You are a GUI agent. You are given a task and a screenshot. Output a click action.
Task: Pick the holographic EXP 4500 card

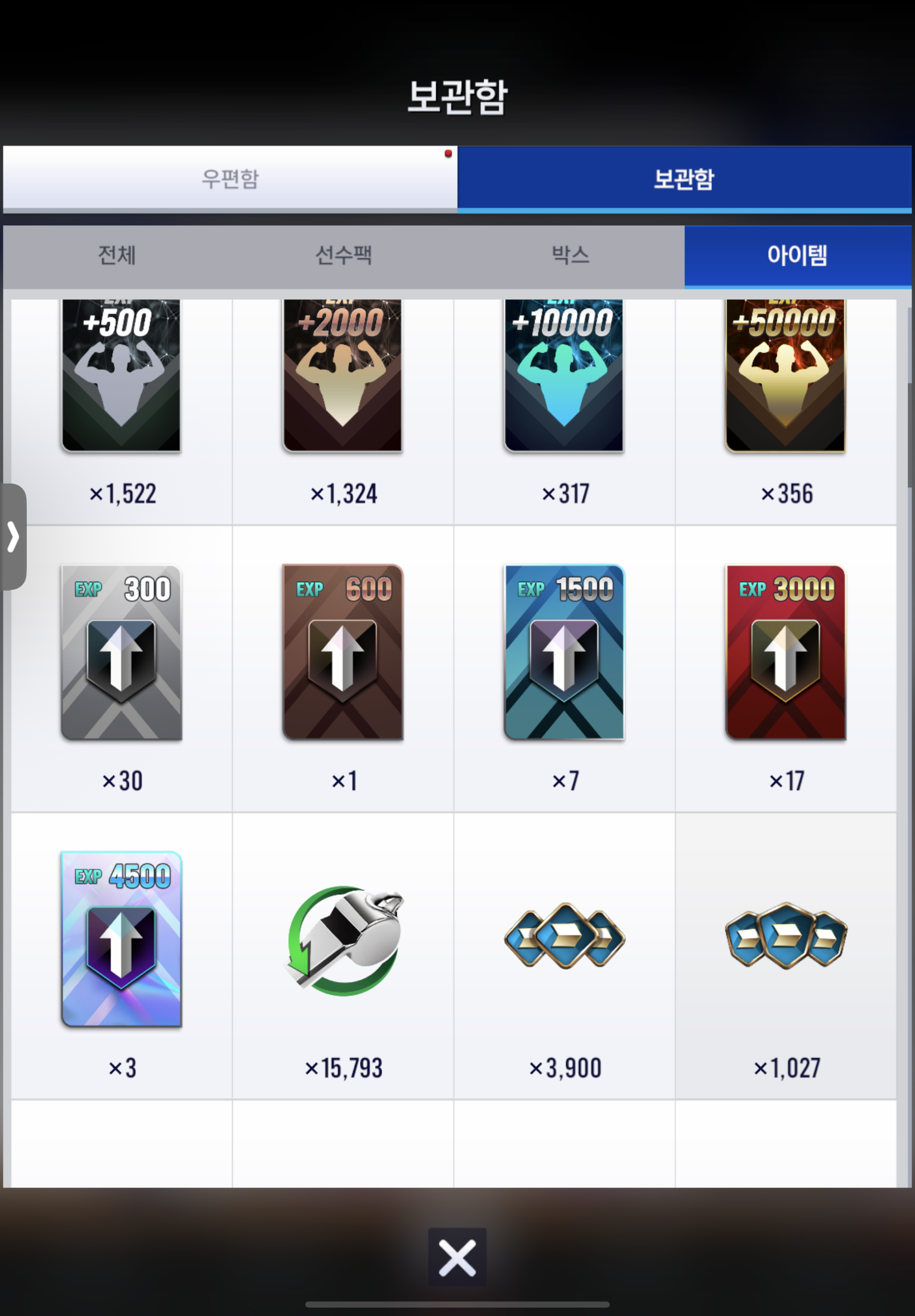121,939
